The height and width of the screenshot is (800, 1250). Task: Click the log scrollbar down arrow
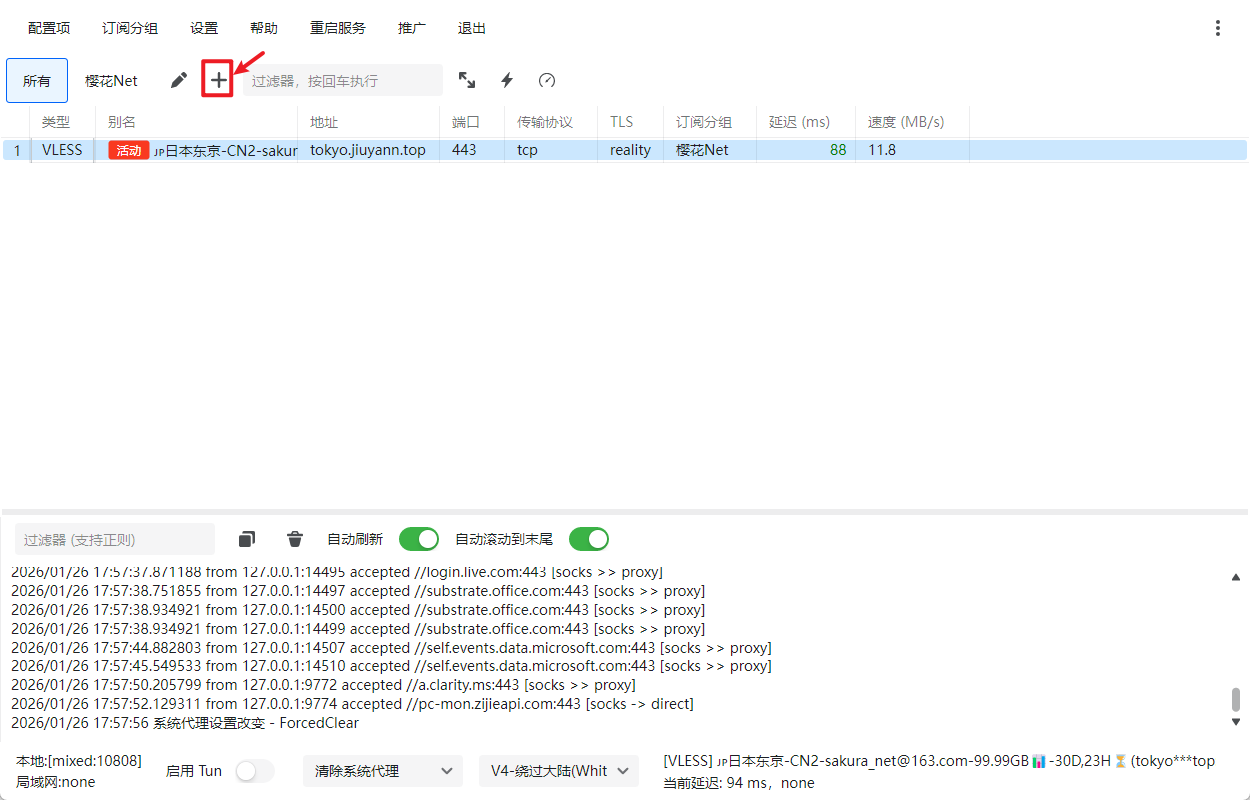tap(1236, 721)
